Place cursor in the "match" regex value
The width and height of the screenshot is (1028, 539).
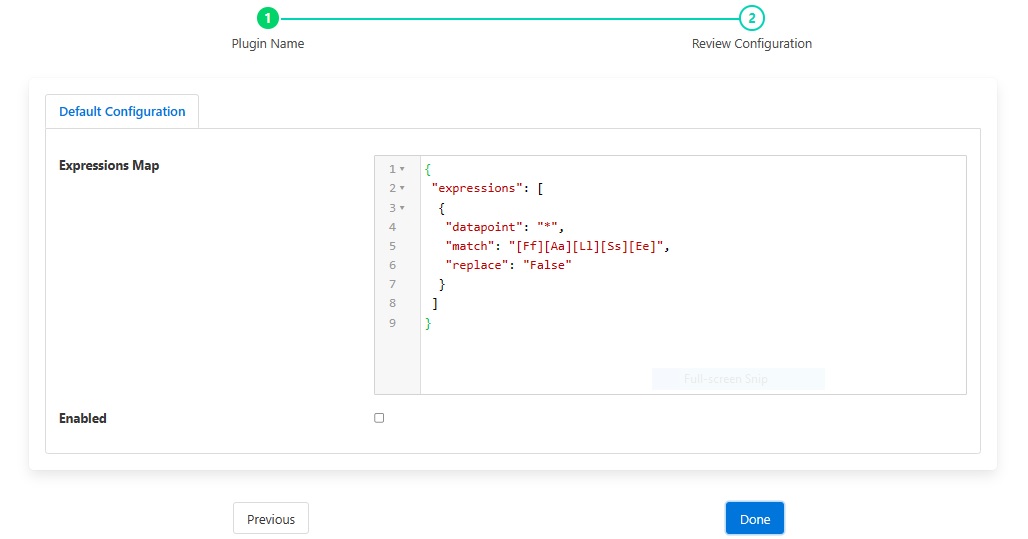tap(584, 246)
